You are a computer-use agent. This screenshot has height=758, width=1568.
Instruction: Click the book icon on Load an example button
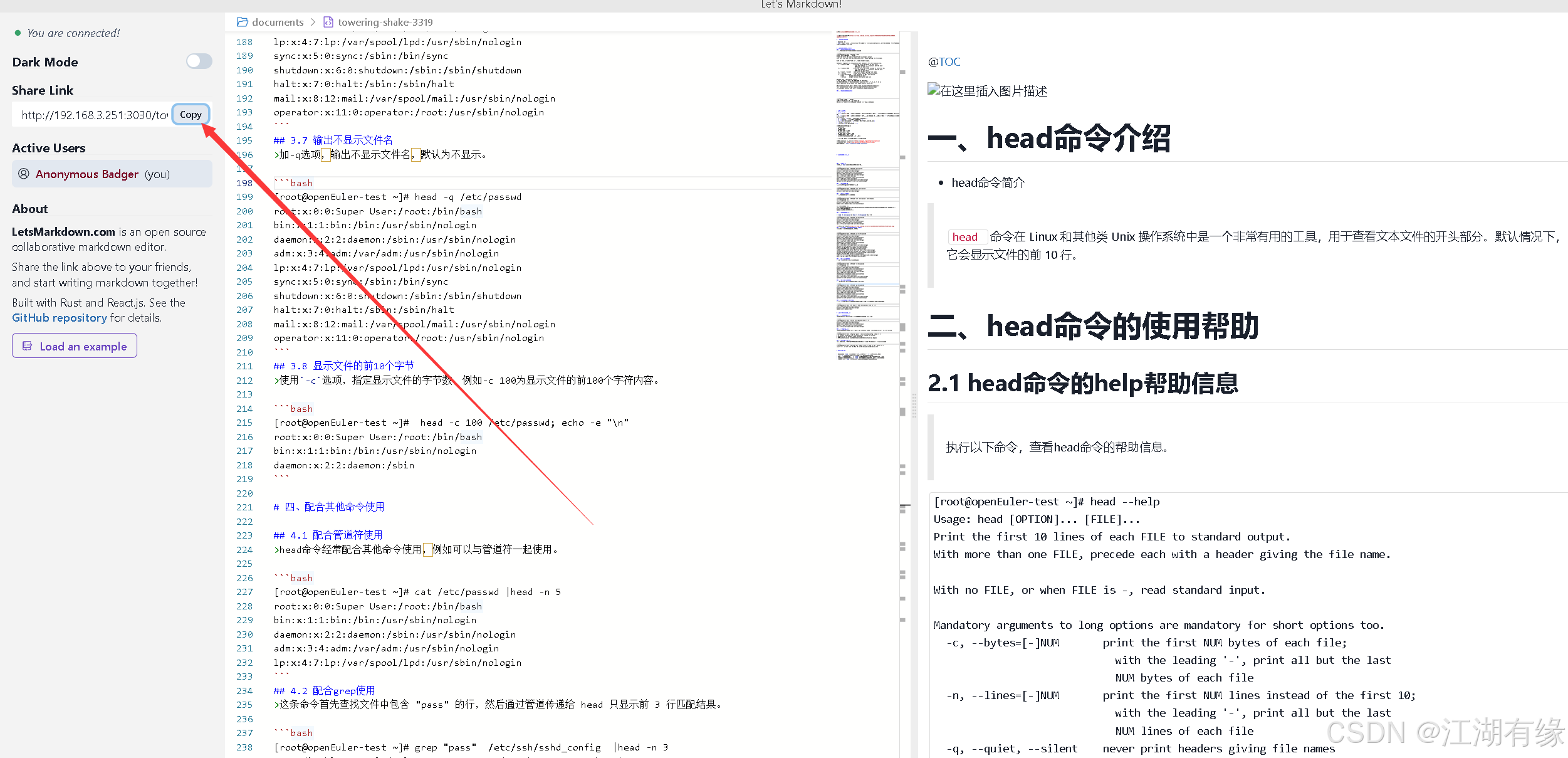click(28, 345)
